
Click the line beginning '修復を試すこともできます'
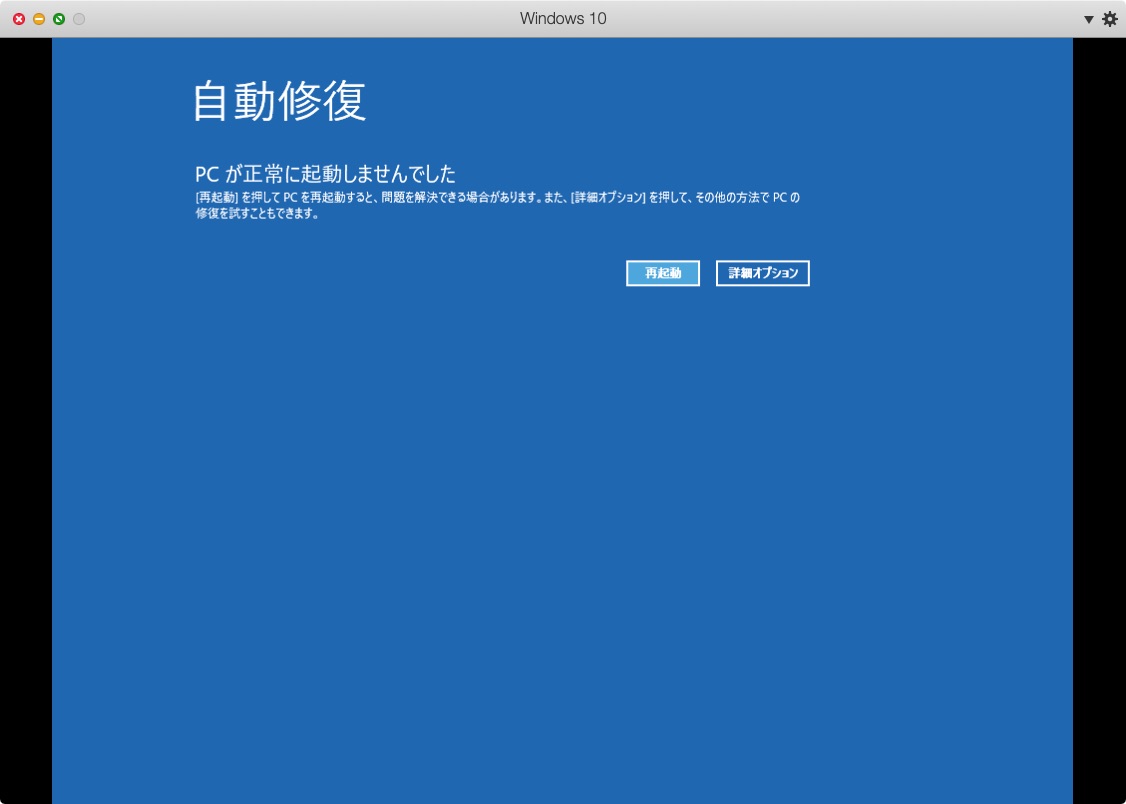point(257,215)
